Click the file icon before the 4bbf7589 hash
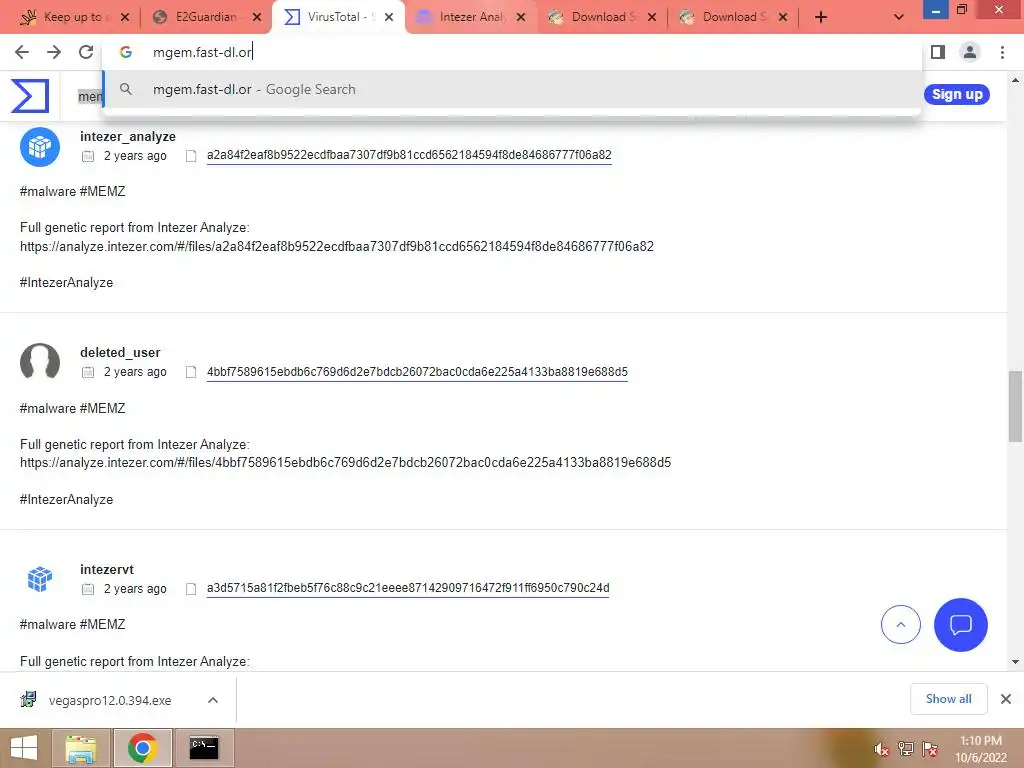1024x768 pixels. 191,372
